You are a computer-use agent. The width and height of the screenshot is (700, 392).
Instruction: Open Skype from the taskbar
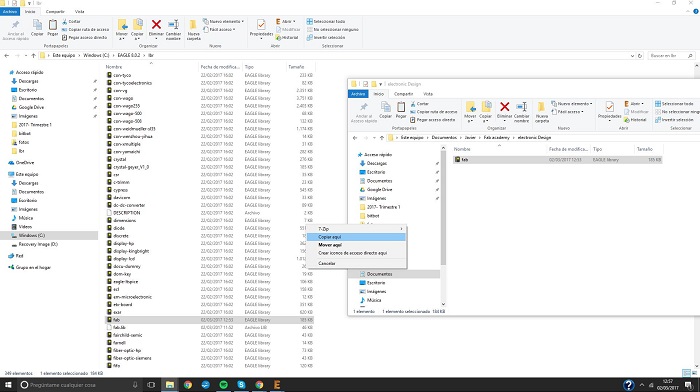click(241, 384)
